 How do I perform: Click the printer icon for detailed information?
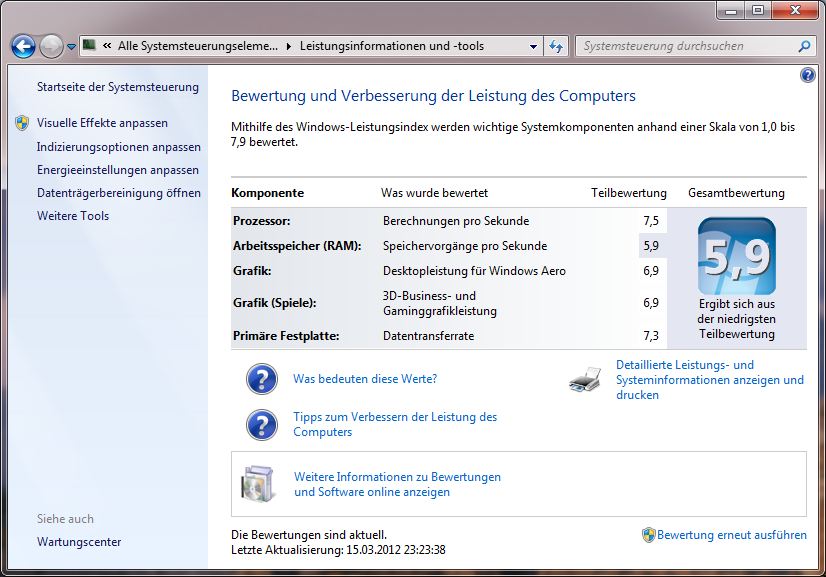tap(585, 380)
